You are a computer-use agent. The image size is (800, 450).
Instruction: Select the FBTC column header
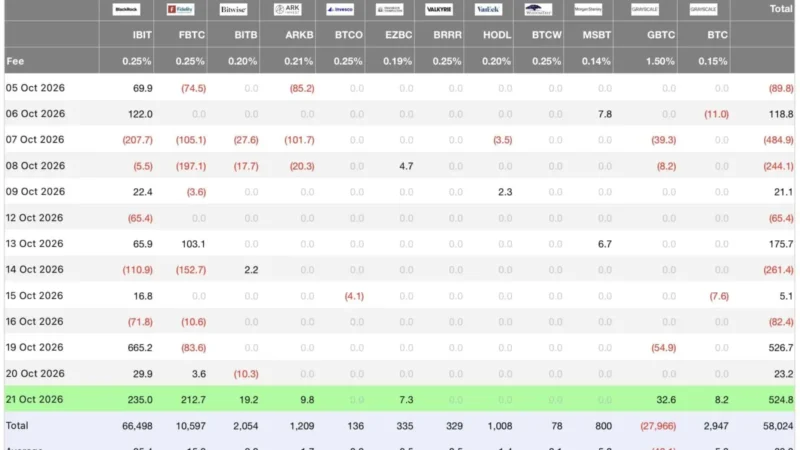pyautogui.click(x=192, y=35)
